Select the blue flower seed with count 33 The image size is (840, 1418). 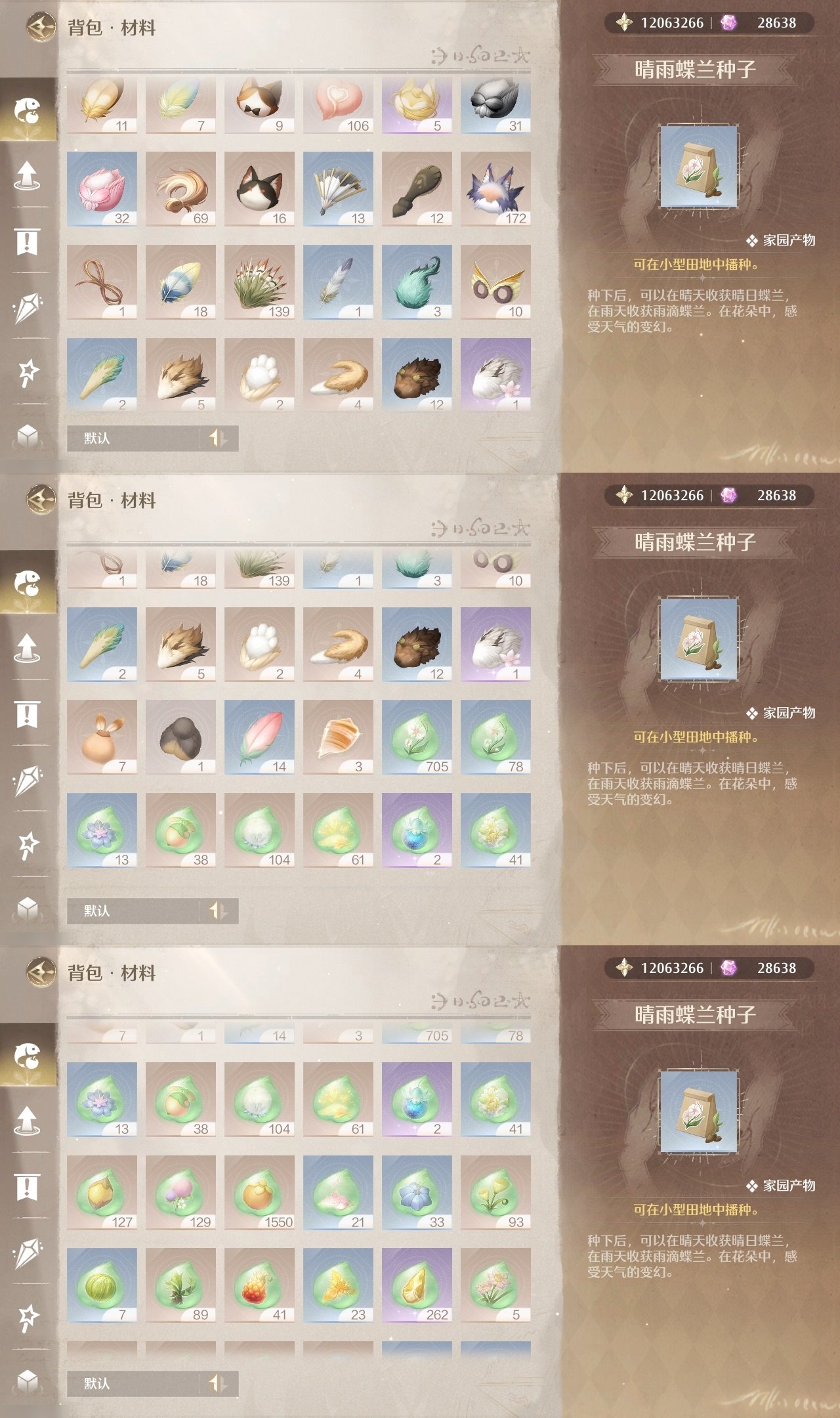pyautogui.click(x=417, y=1193)
